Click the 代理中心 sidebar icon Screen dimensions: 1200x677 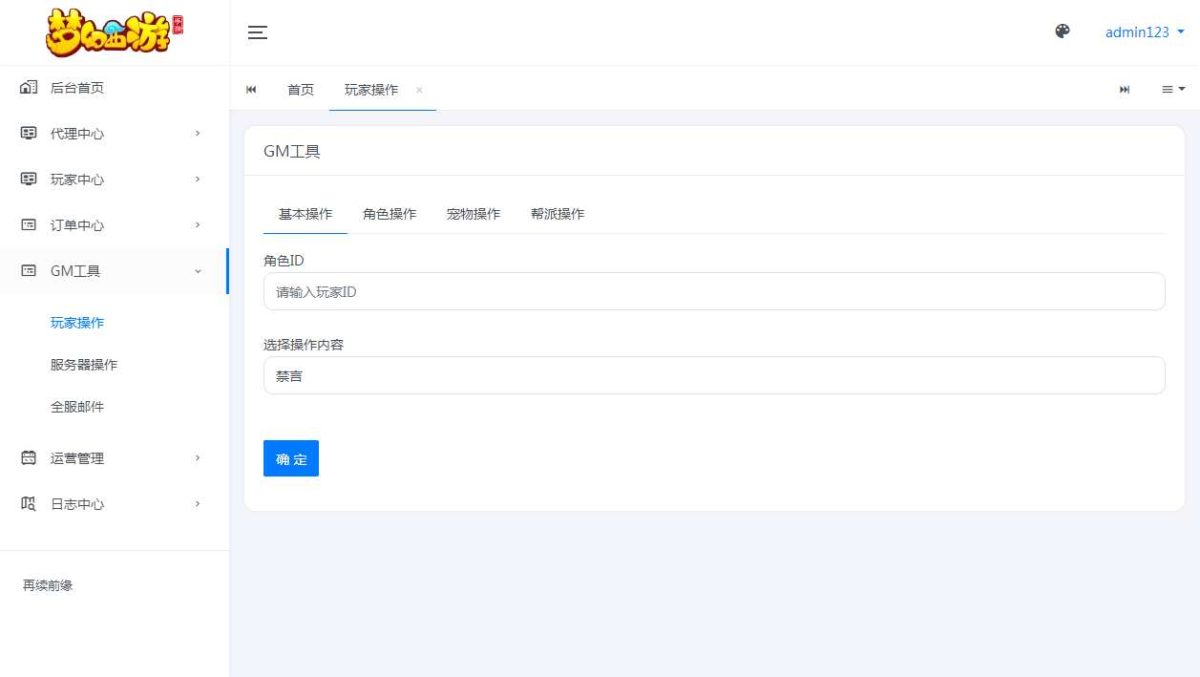(x=29, y=134)
